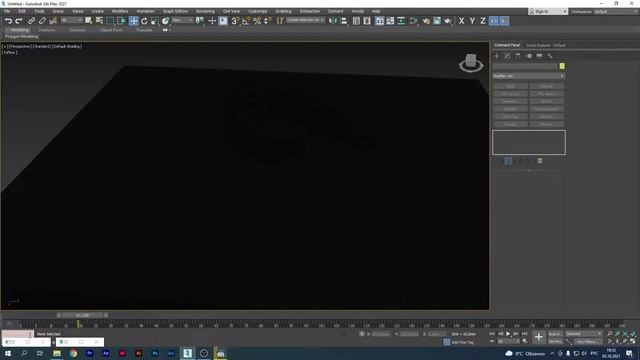Open the Rendering menu

click(x=205, y=11)
